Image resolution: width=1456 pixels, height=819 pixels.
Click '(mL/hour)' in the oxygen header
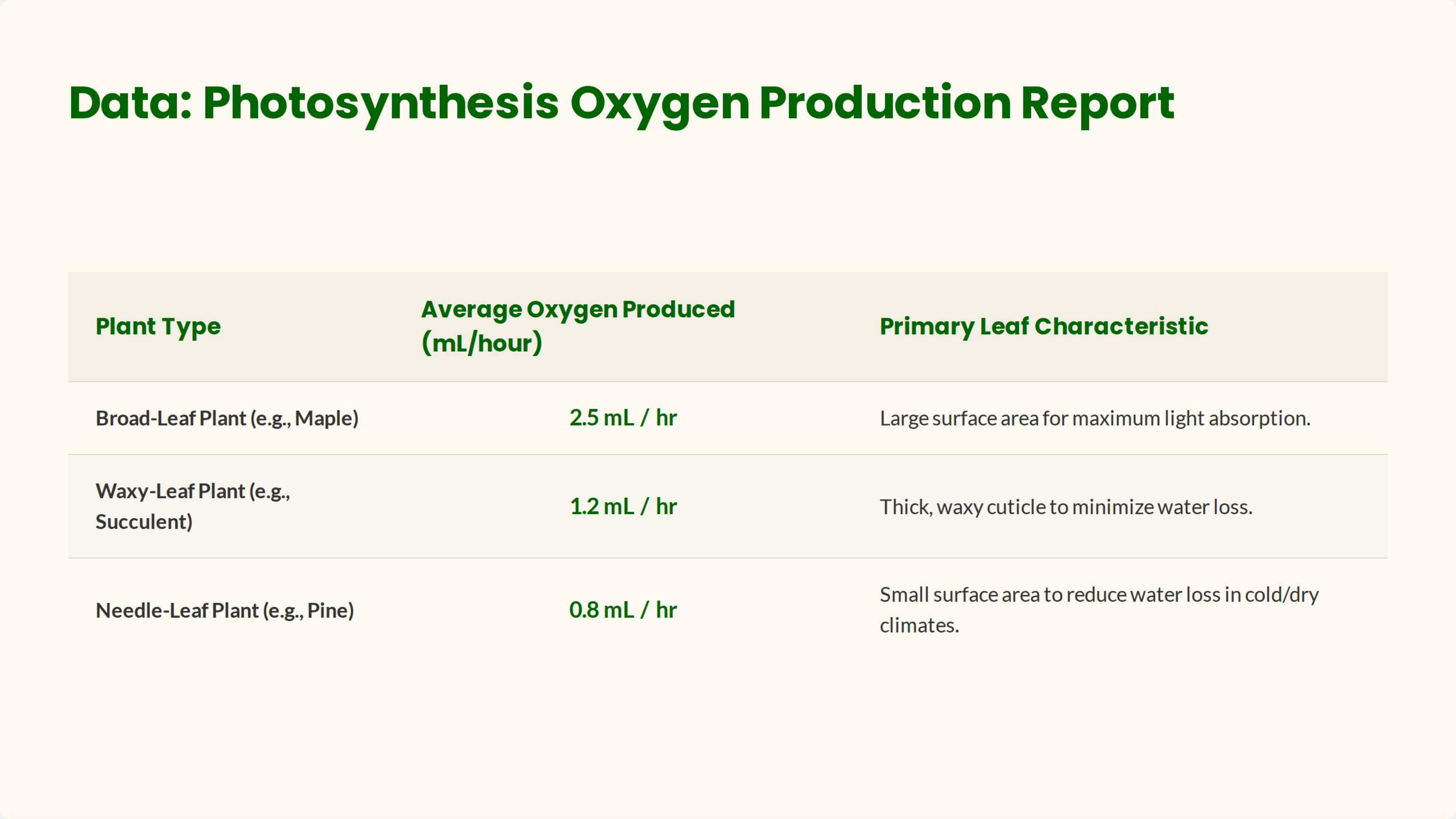(x=482, y=343)
